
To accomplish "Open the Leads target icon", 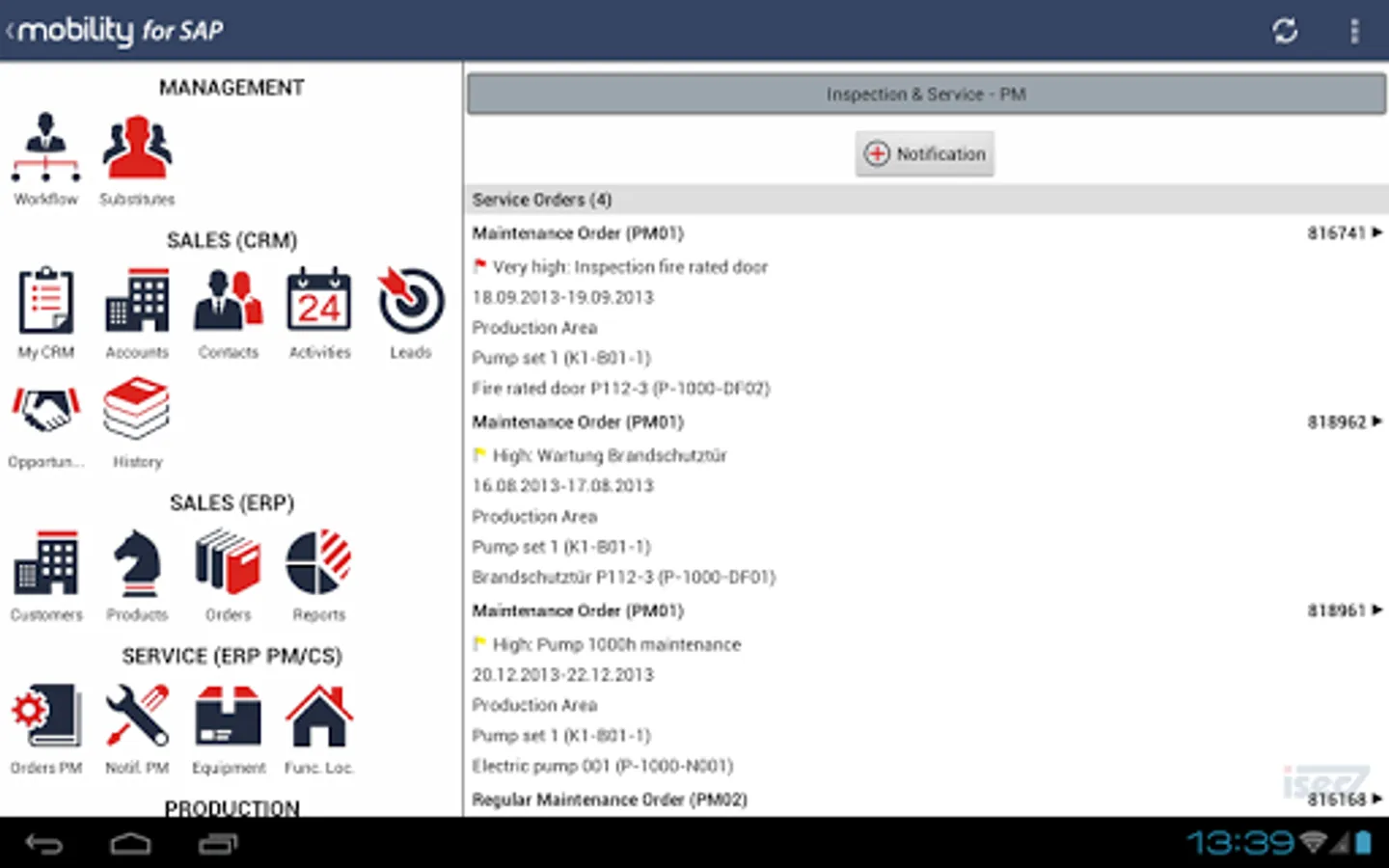I will click(x=411, y=300).
